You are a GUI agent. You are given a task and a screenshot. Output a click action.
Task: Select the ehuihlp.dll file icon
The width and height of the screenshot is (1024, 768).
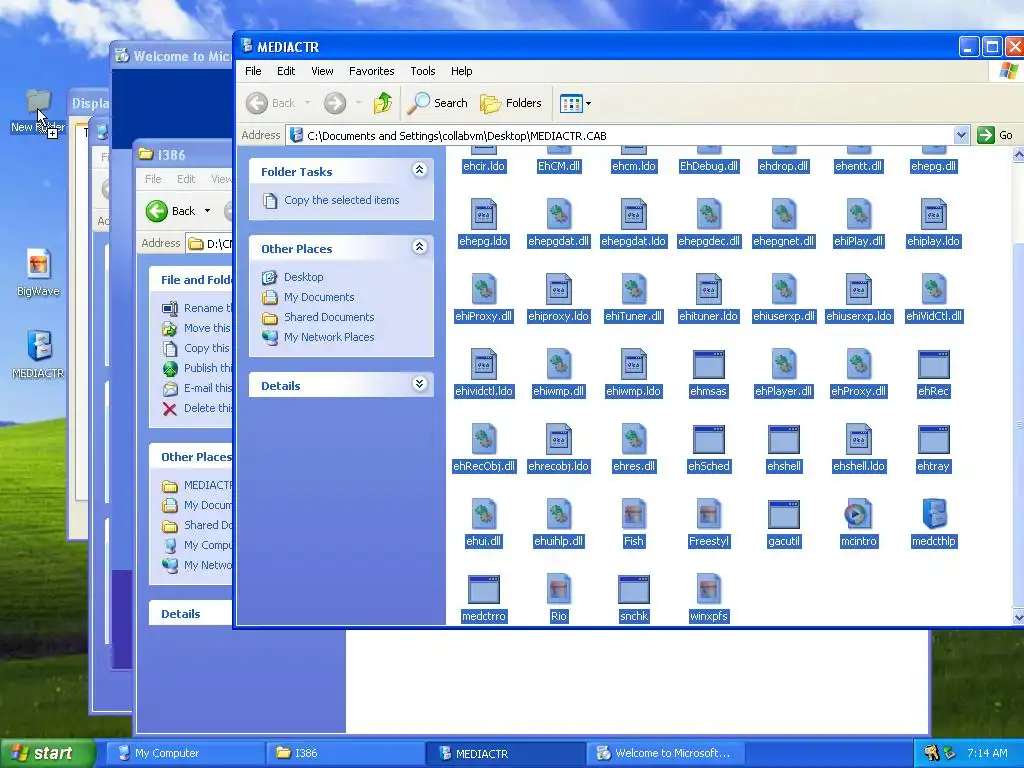[x=558, y=514]
